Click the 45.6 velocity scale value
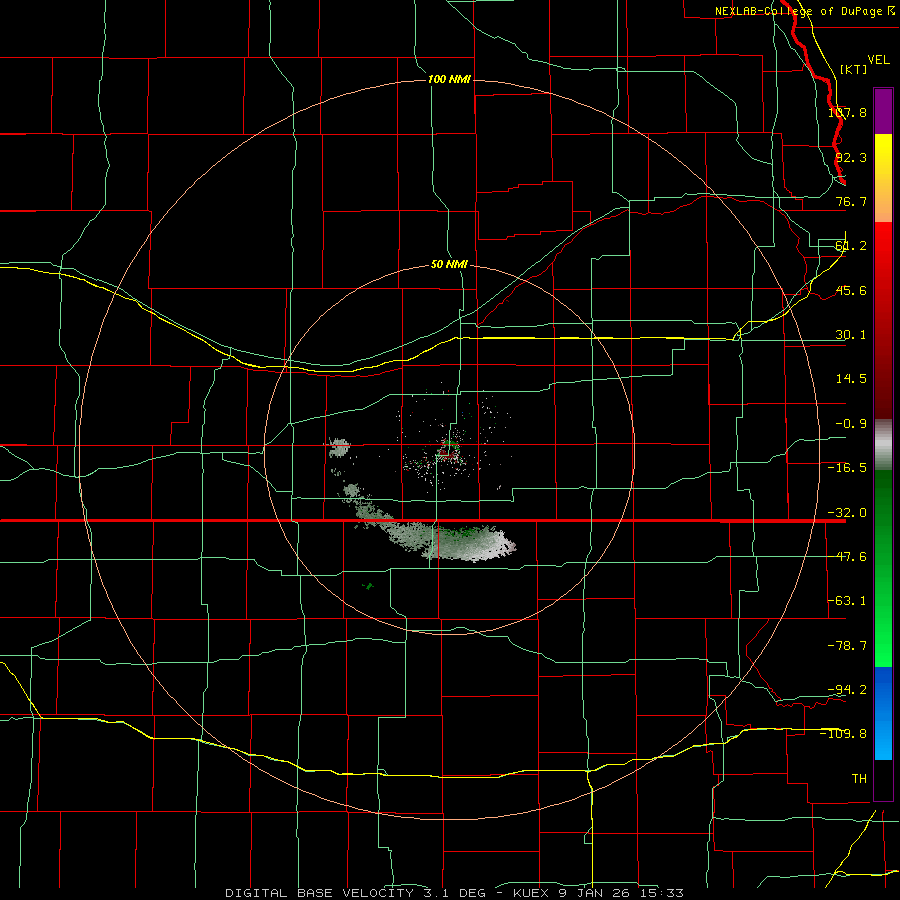Image resolution: width=900 pixels, height=900 pixels. [x=851, y=290]
